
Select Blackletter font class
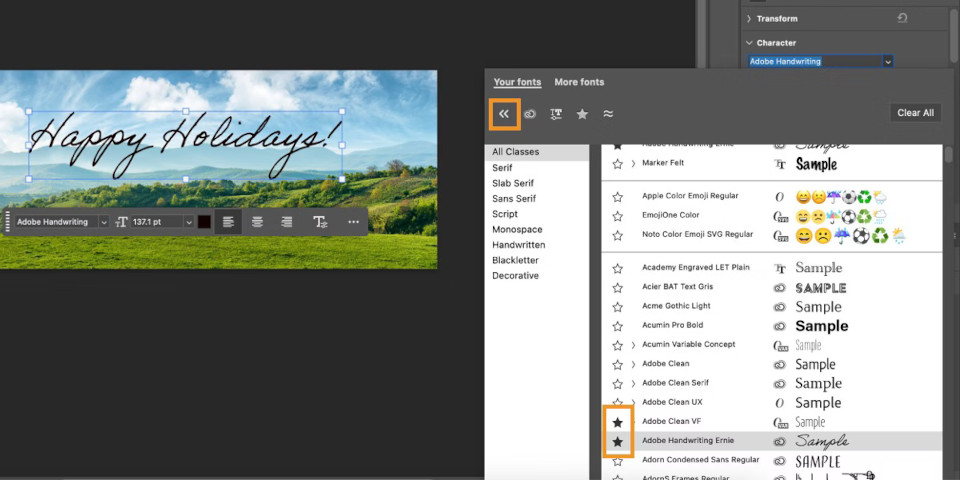pos(516,260)
